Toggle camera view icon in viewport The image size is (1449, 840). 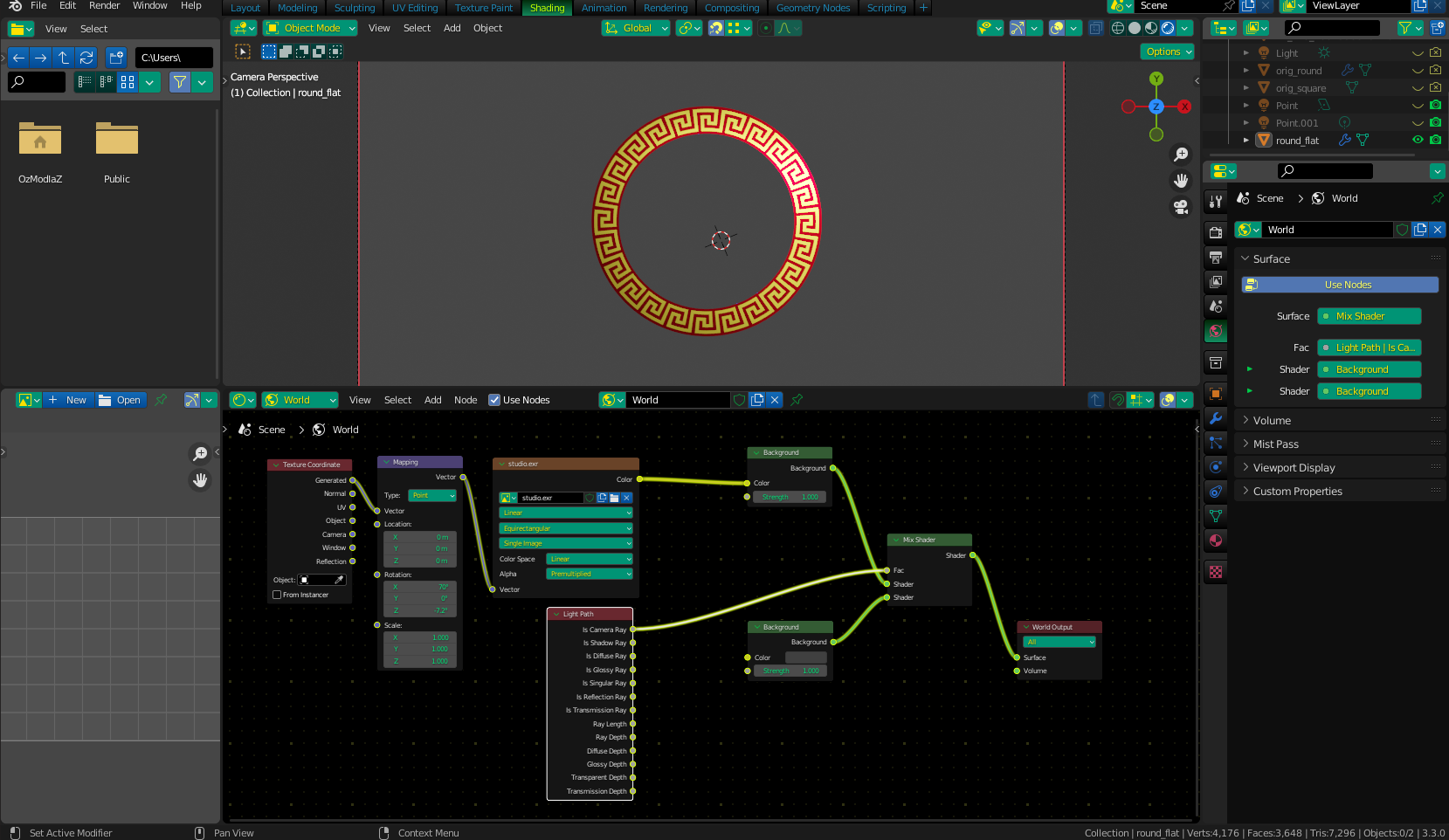pyautogui.click(x=1181, y=207)
